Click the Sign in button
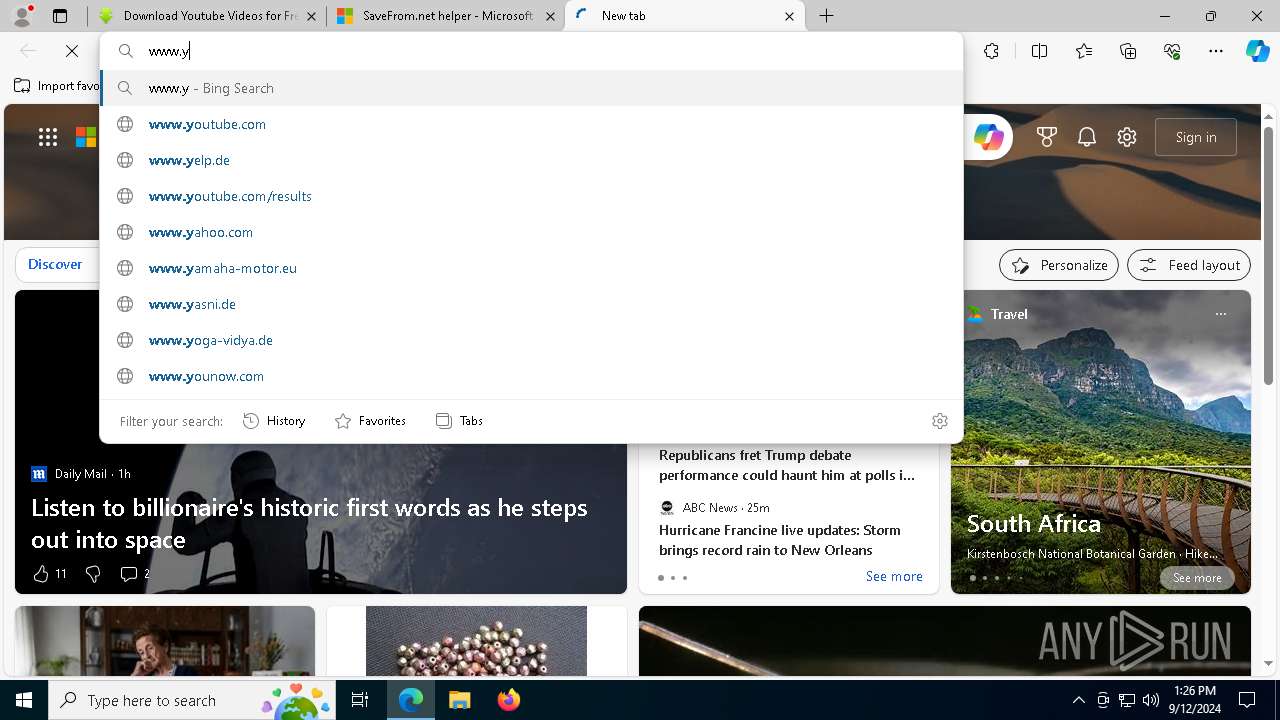This screenshot has height=720, width=1280. (1196, 137)
